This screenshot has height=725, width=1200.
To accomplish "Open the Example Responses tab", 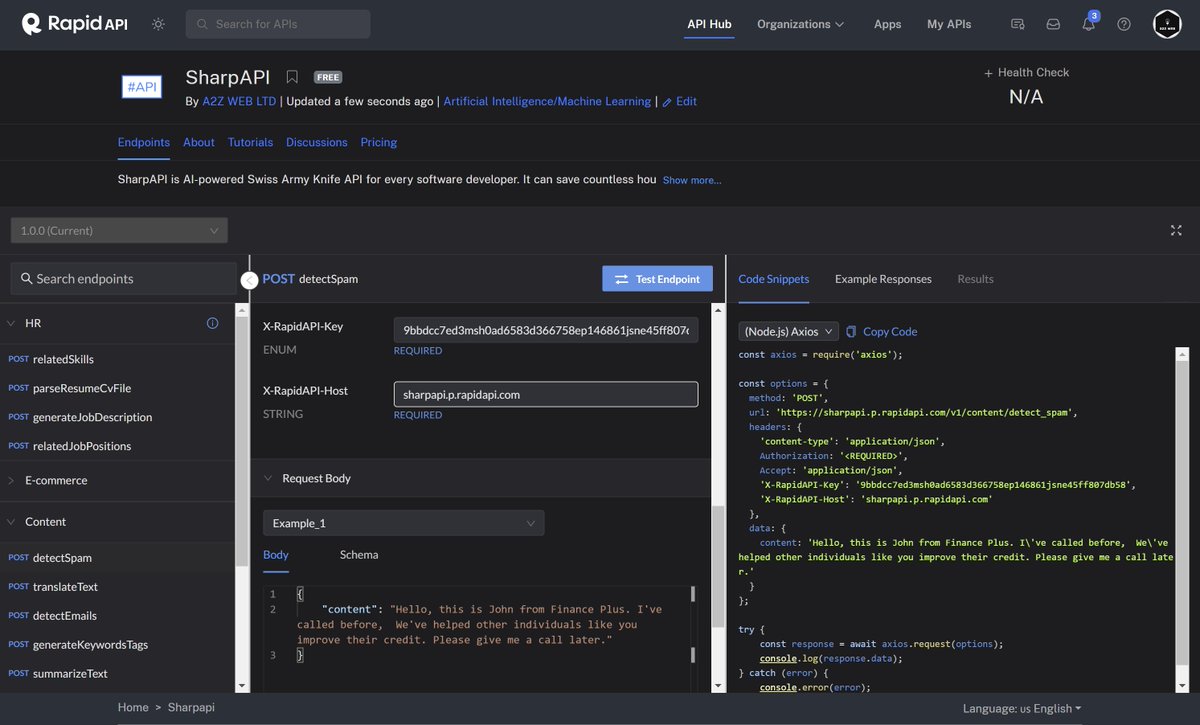I will tap(883, 279).
